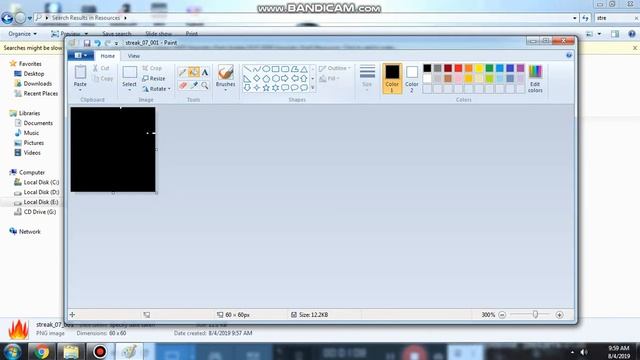640x360 pixels.
Task: Open the Edit colors dialog
Action: [535, 78]
